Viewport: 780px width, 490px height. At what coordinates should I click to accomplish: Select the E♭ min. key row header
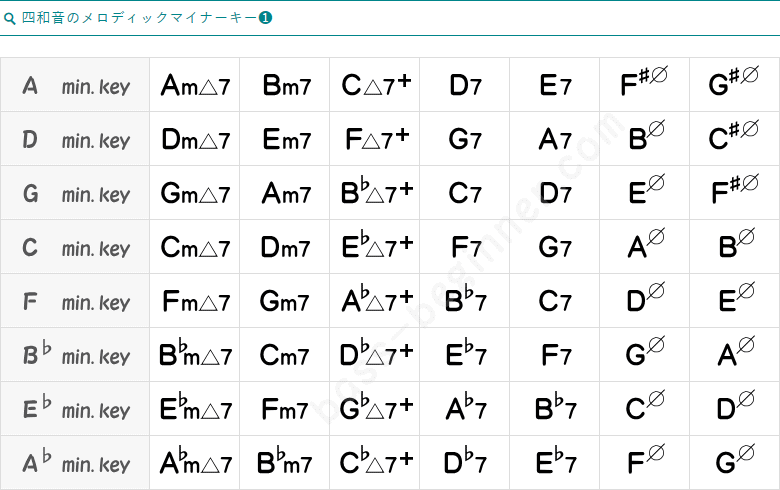[x=76, y=410]
